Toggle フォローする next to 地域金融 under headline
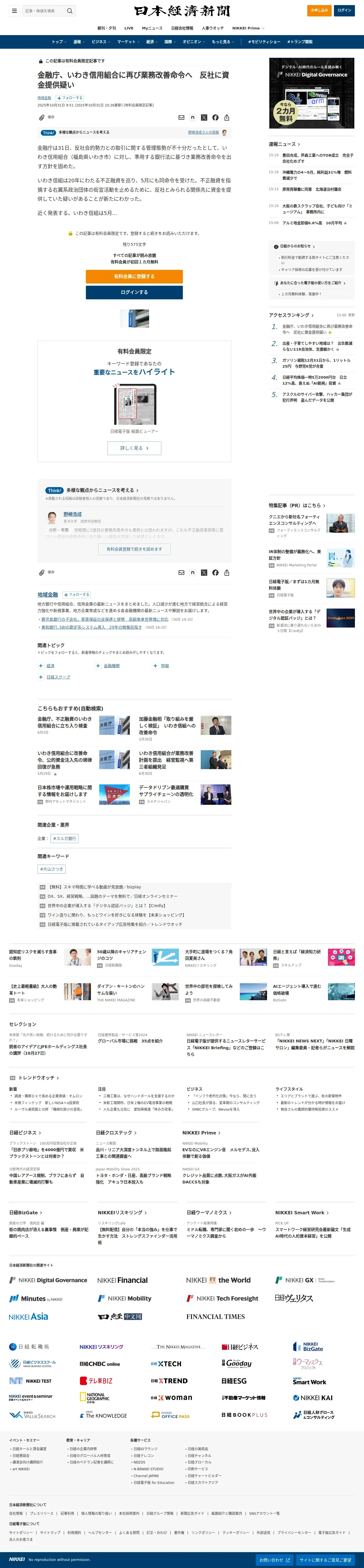 [70, 97]
